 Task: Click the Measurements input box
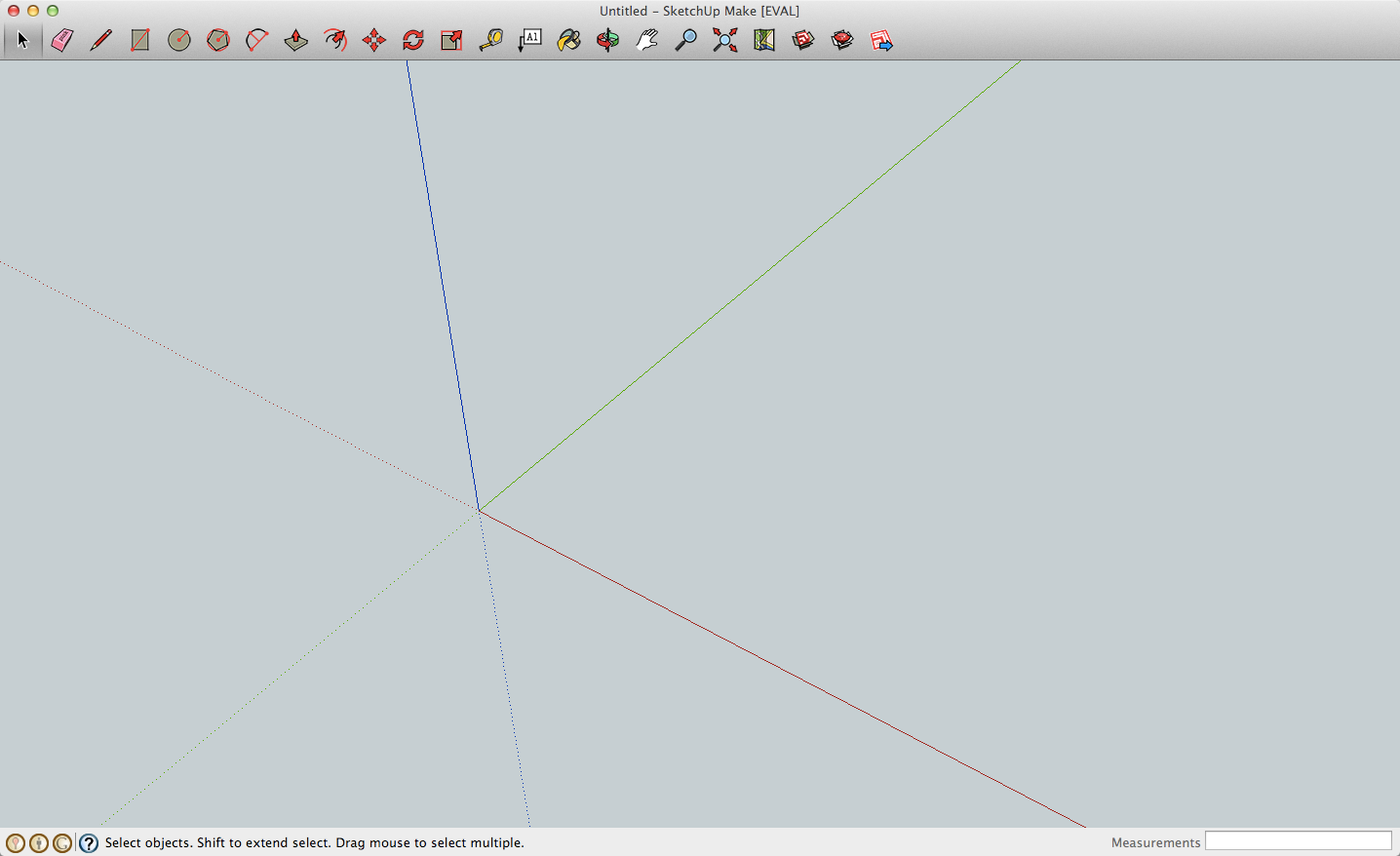[1298, 841]
